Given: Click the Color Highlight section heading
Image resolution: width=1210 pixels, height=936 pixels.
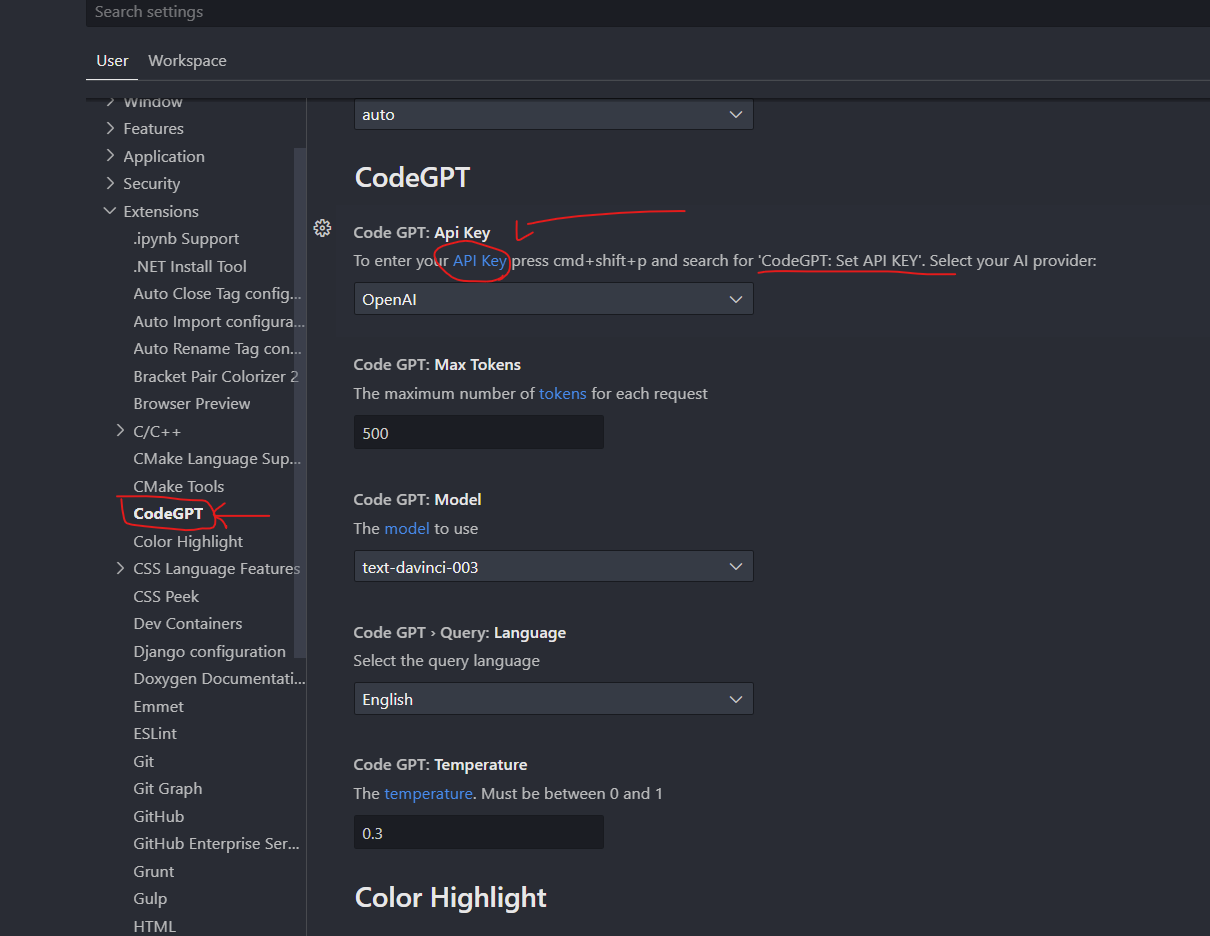Looking at the screenshot, I should pyautogui.click(x=451, y=897).
